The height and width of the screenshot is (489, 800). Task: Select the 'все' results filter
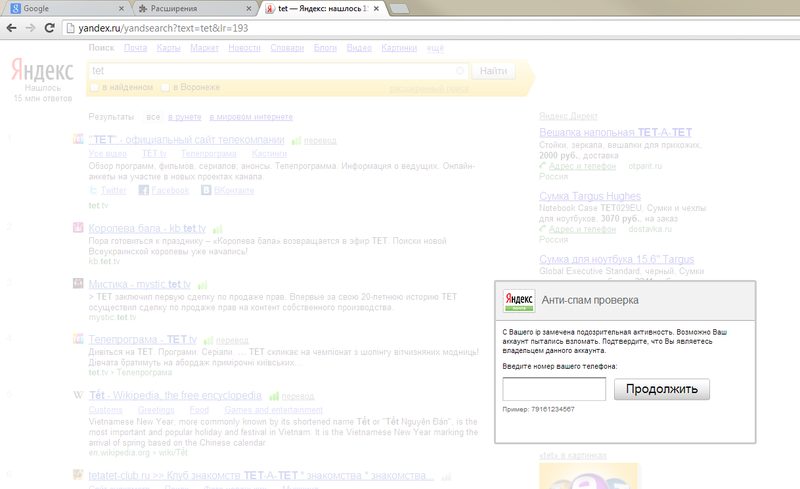coord(153,117)
